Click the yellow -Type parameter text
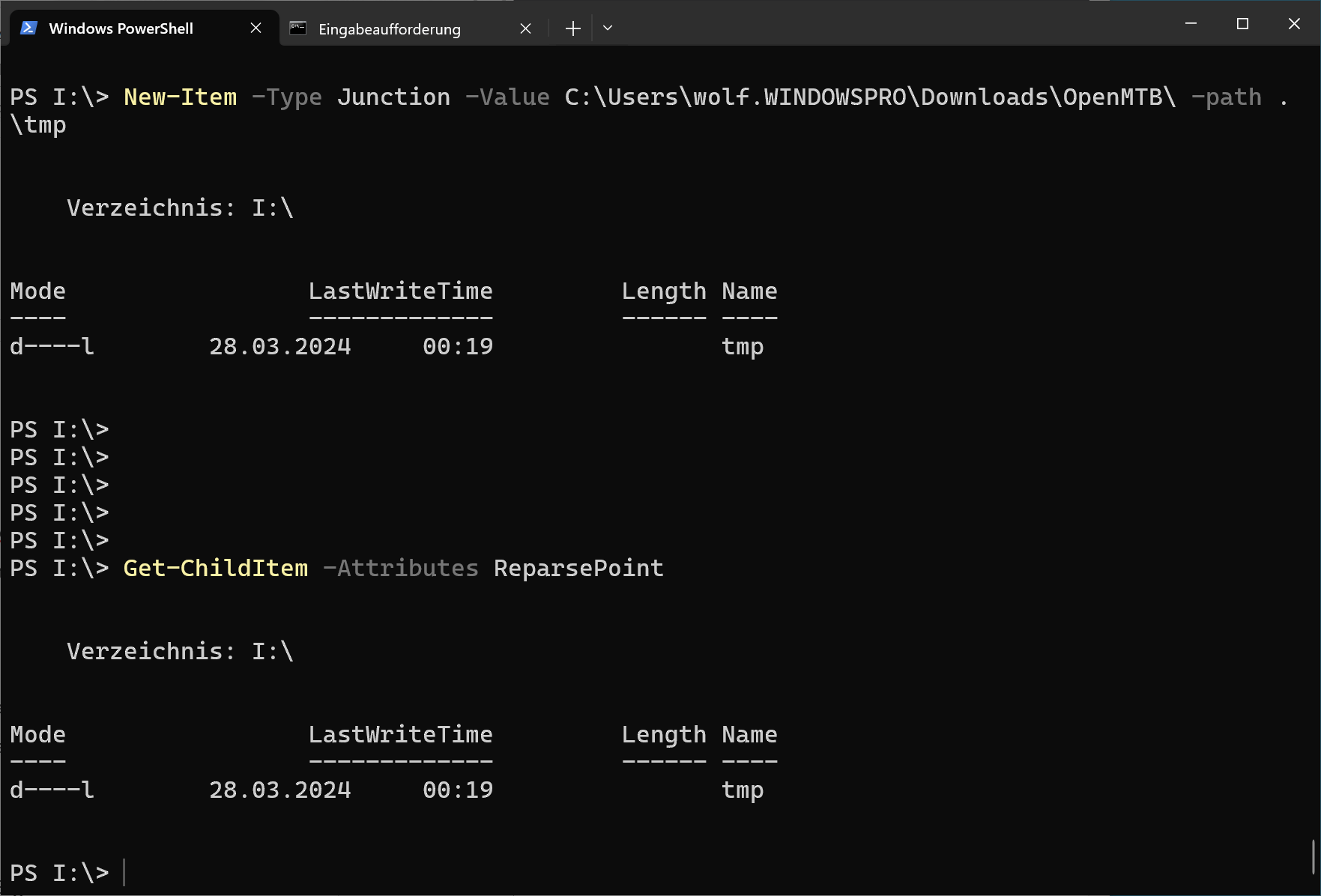The image size is (1321, 896). [288, 97]
